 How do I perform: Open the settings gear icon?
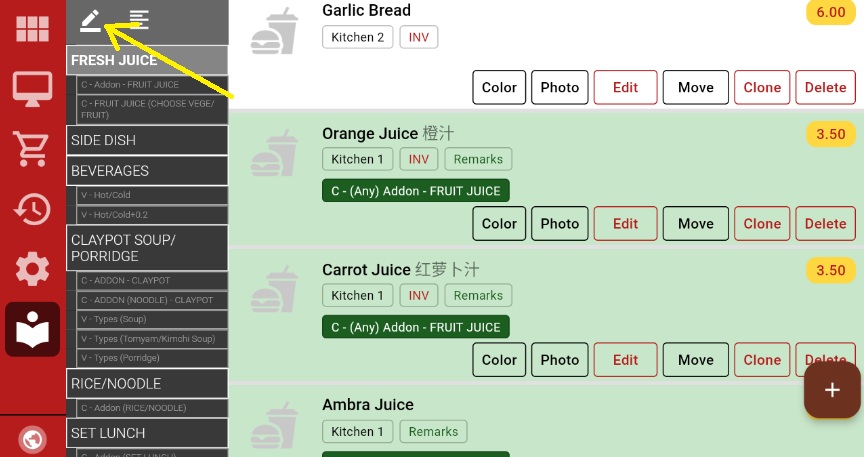point(33,269)
